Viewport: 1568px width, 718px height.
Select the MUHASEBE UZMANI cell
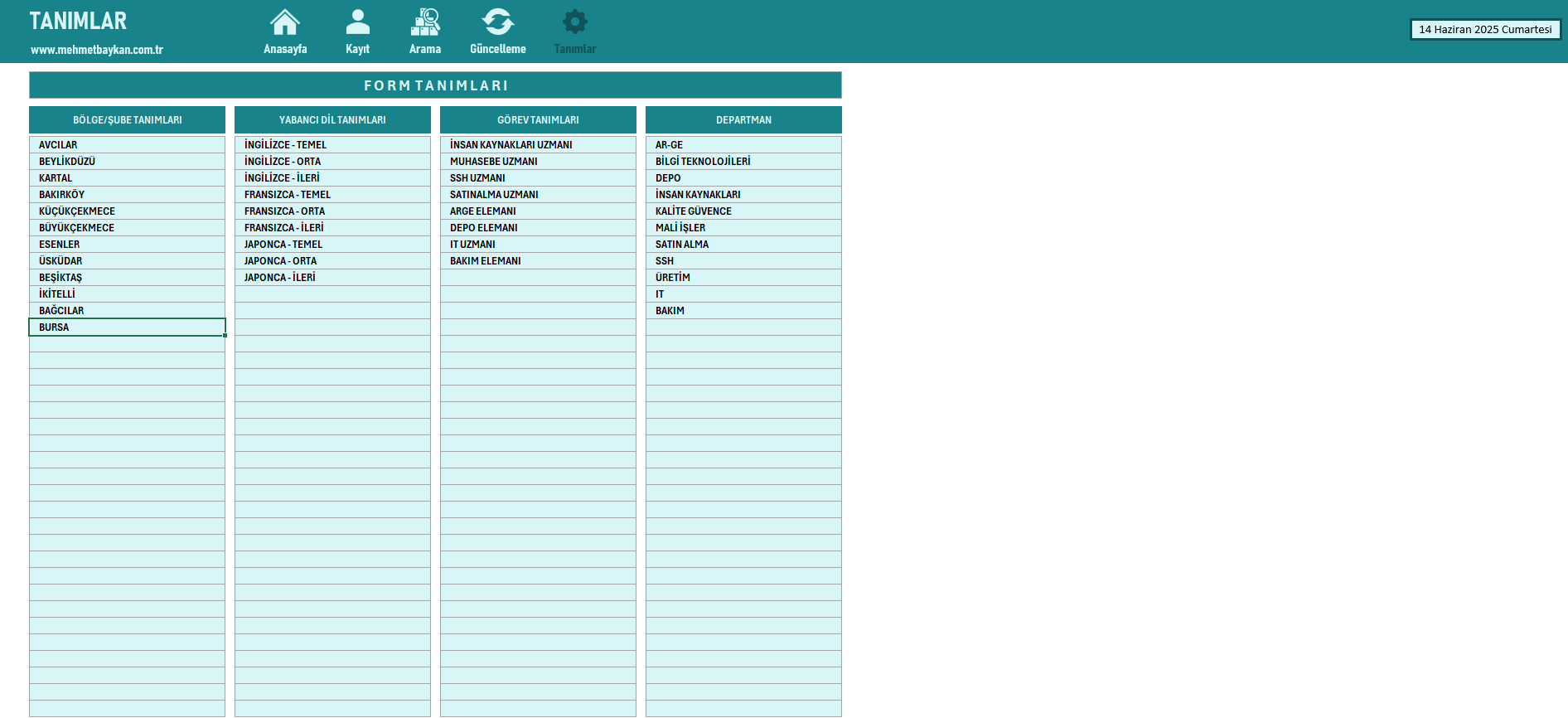538,162
